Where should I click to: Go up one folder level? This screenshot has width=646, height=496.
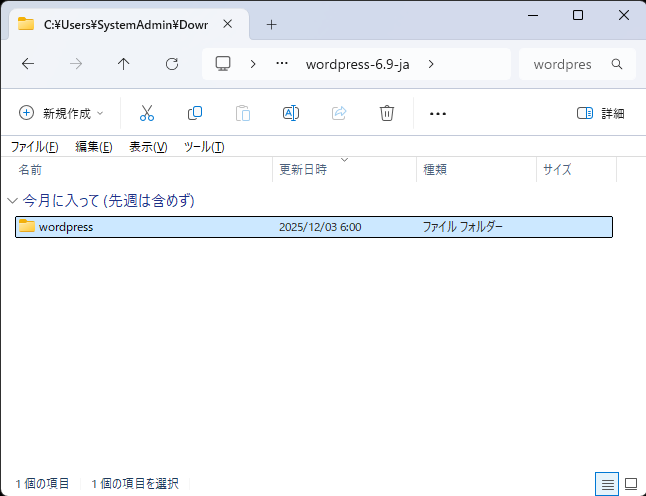pos(124,64)
